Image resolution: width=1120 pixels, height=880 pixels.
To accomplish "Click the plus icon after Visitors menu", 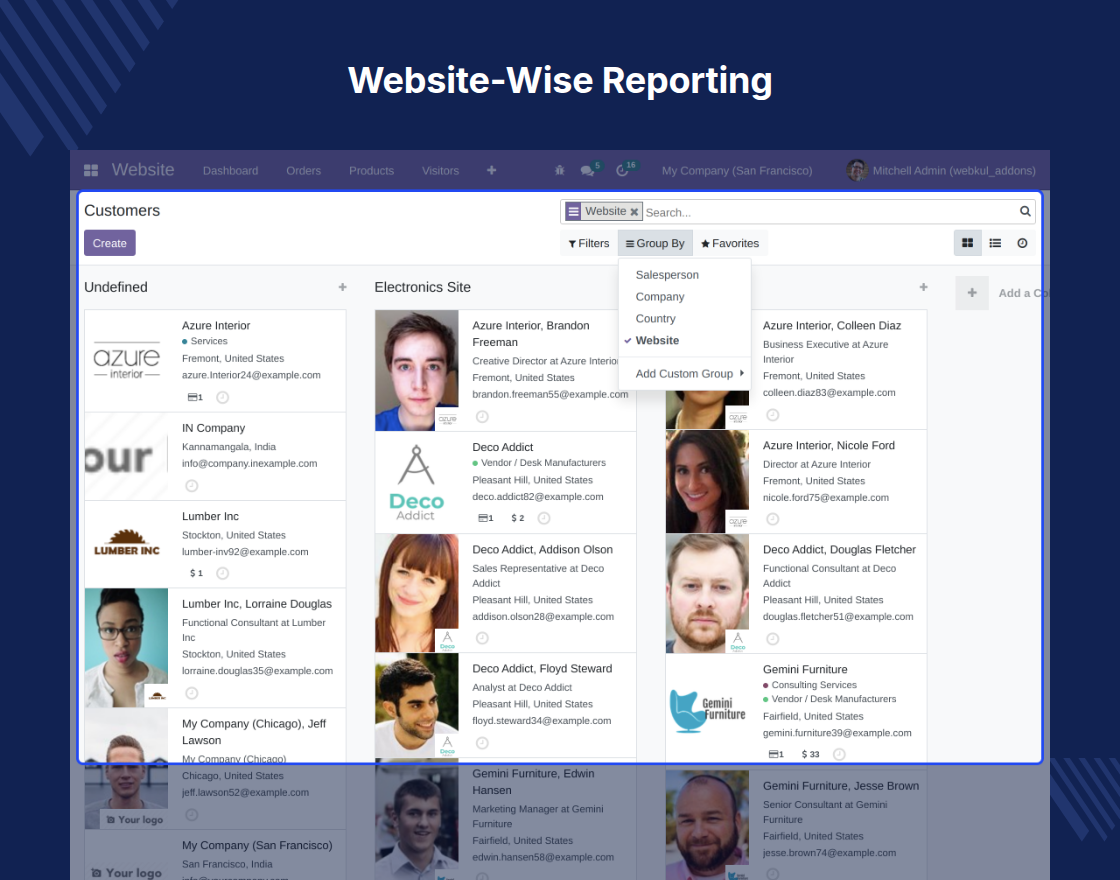I will tap(491, 170).
